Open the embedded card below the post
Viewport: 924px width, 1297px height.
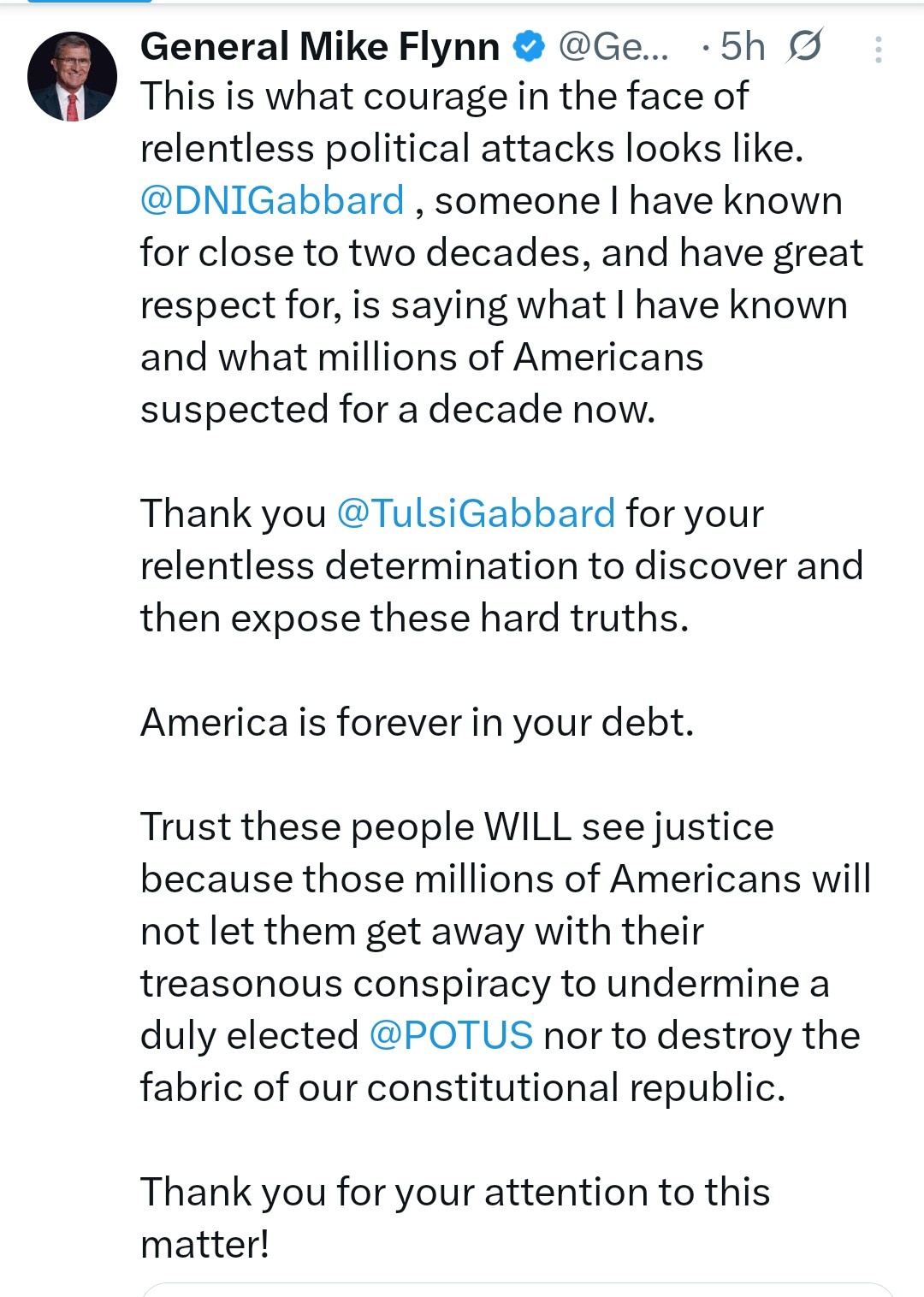(517, 1289)
